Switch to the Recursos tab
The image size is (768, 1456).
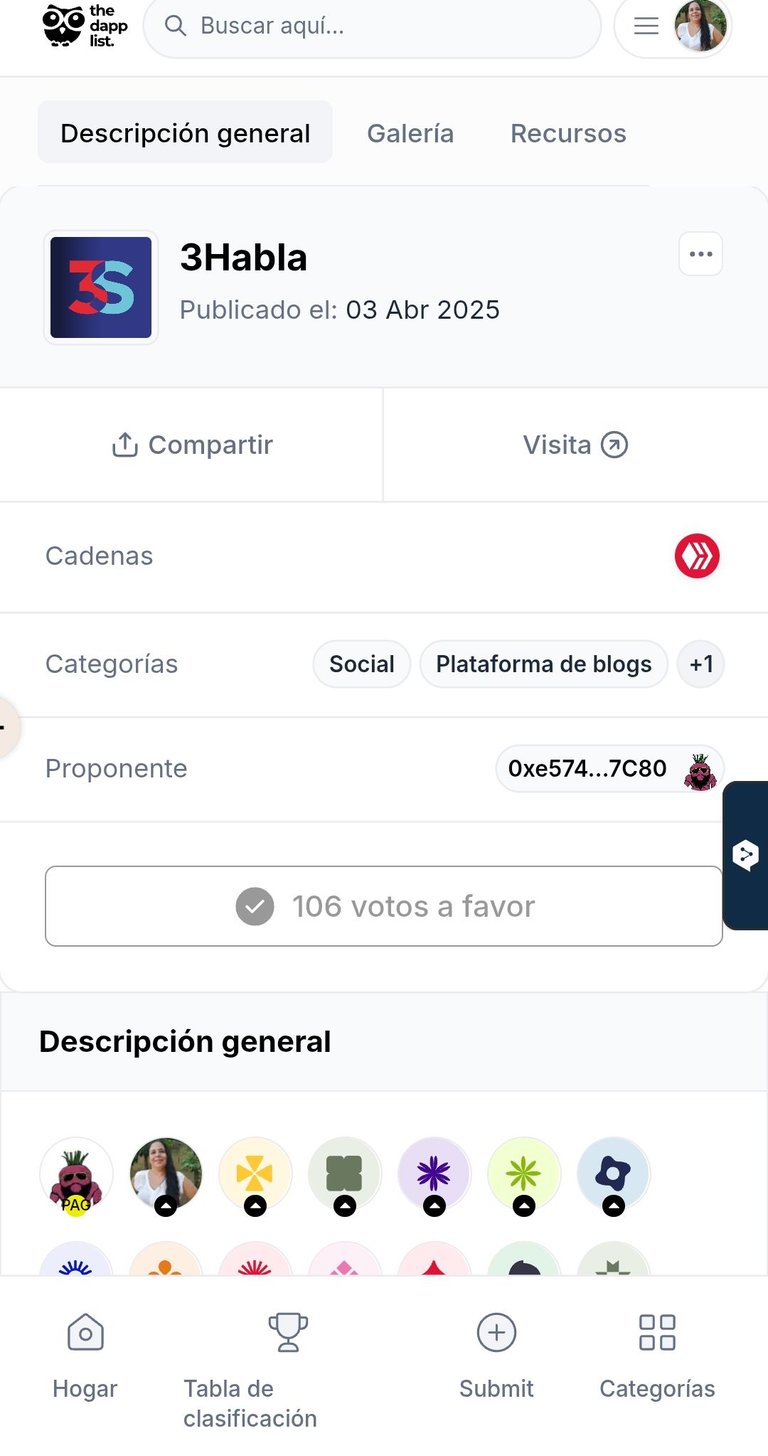568,133
